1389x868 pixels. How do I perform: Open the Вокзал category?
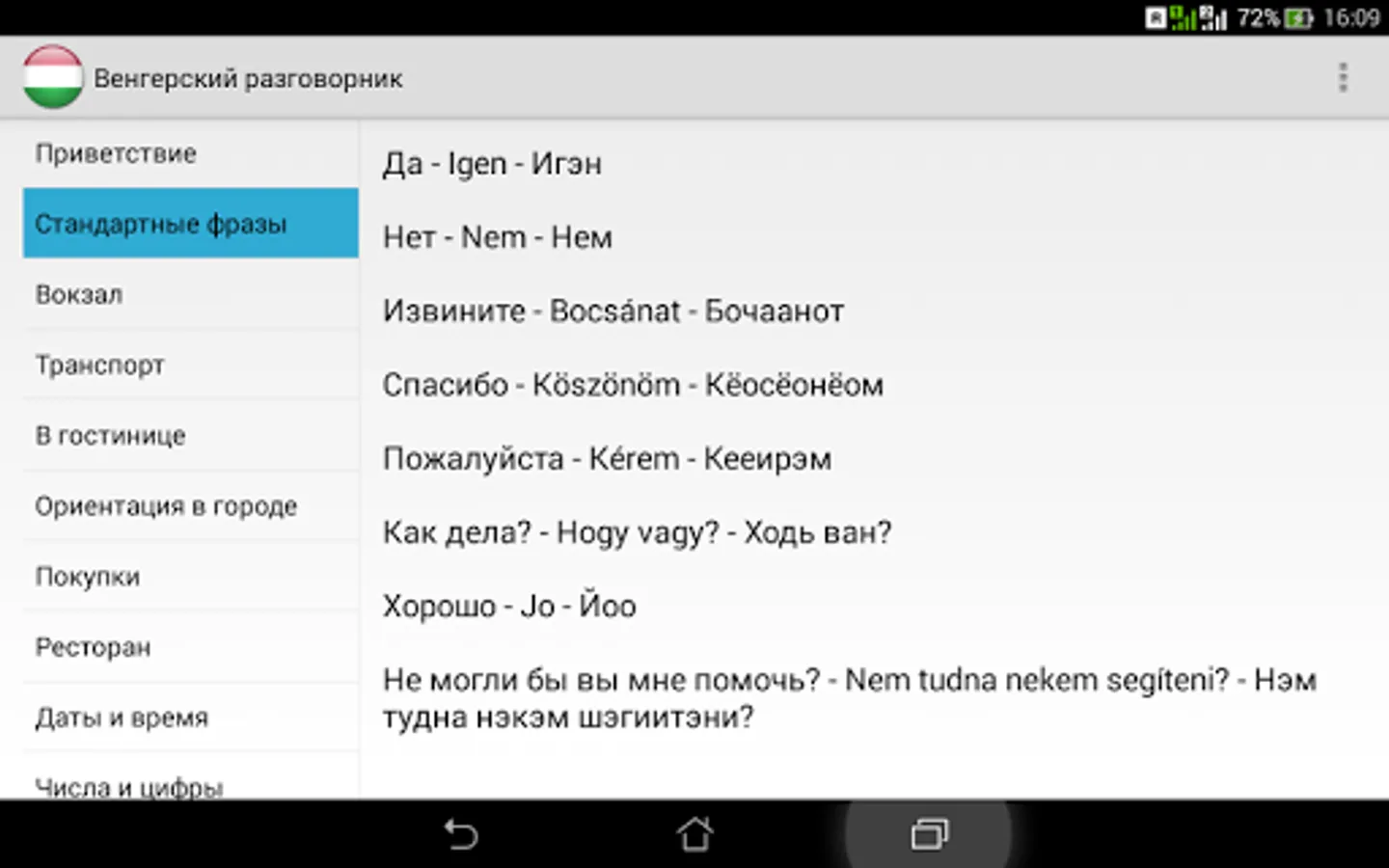[191, 294]
